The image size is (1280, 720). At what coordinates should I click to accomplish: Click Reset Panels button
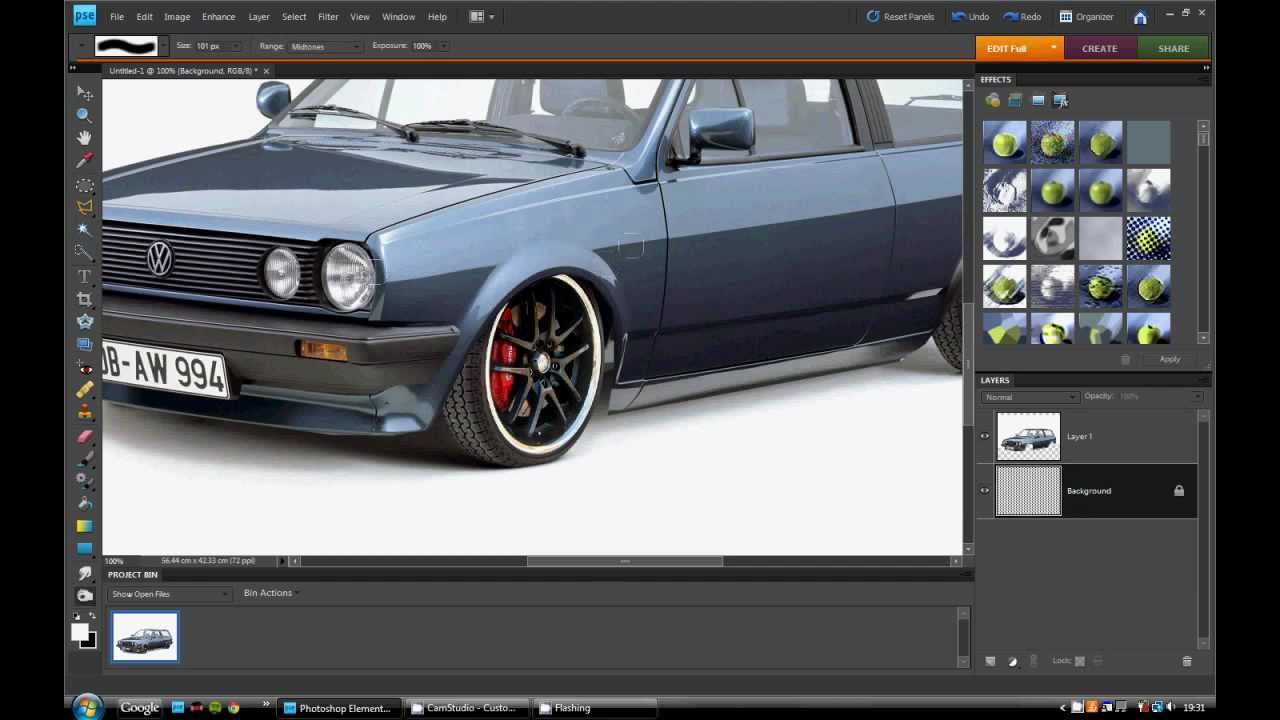click(x=900, y=16)
